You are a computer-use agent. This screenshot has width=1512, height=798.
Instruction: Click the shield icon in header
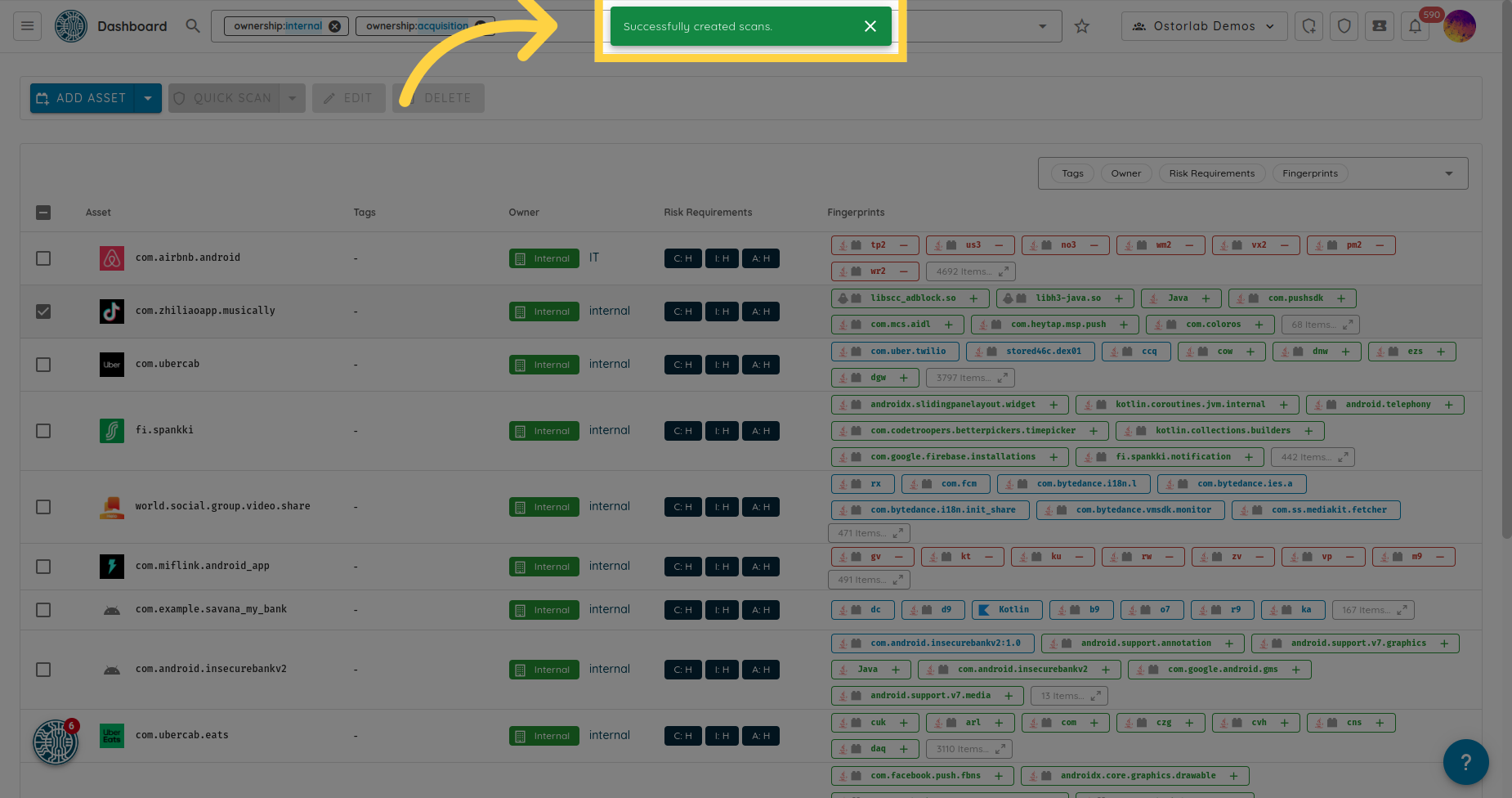[x=1344, y=26]
